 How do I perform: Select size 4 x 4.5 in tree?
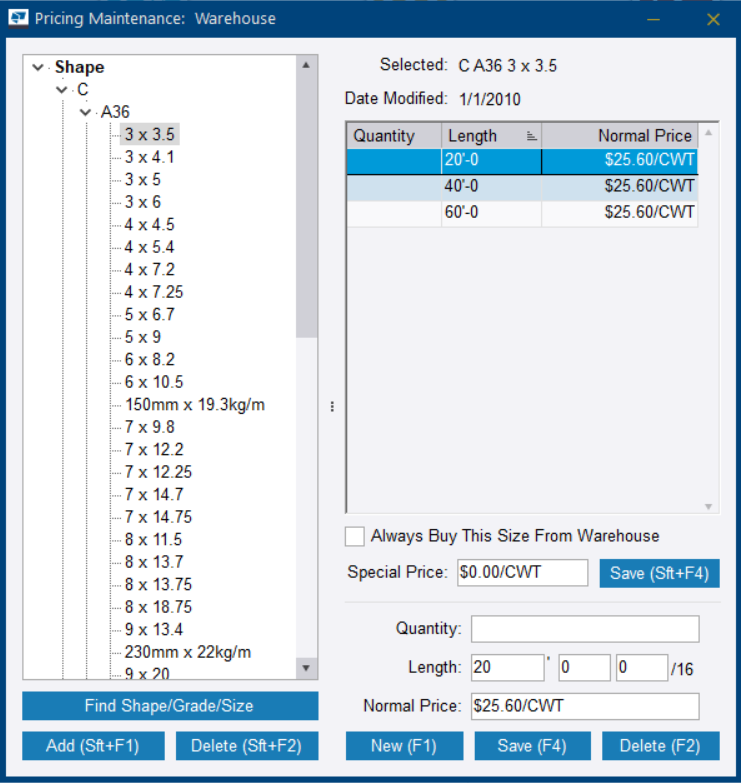(x=149, y=225)
